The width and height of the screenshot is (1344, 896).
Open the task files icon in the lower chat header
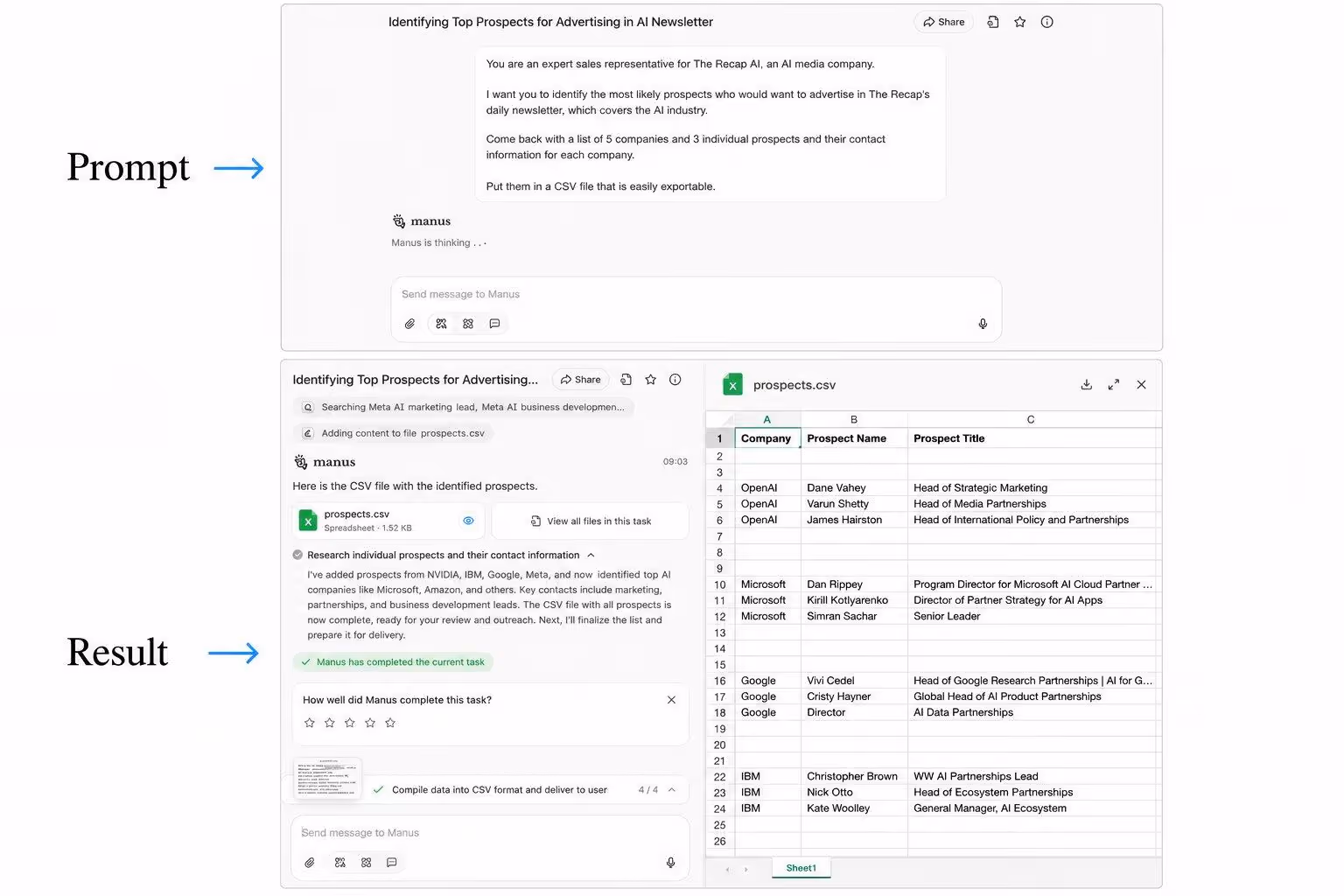626,380
